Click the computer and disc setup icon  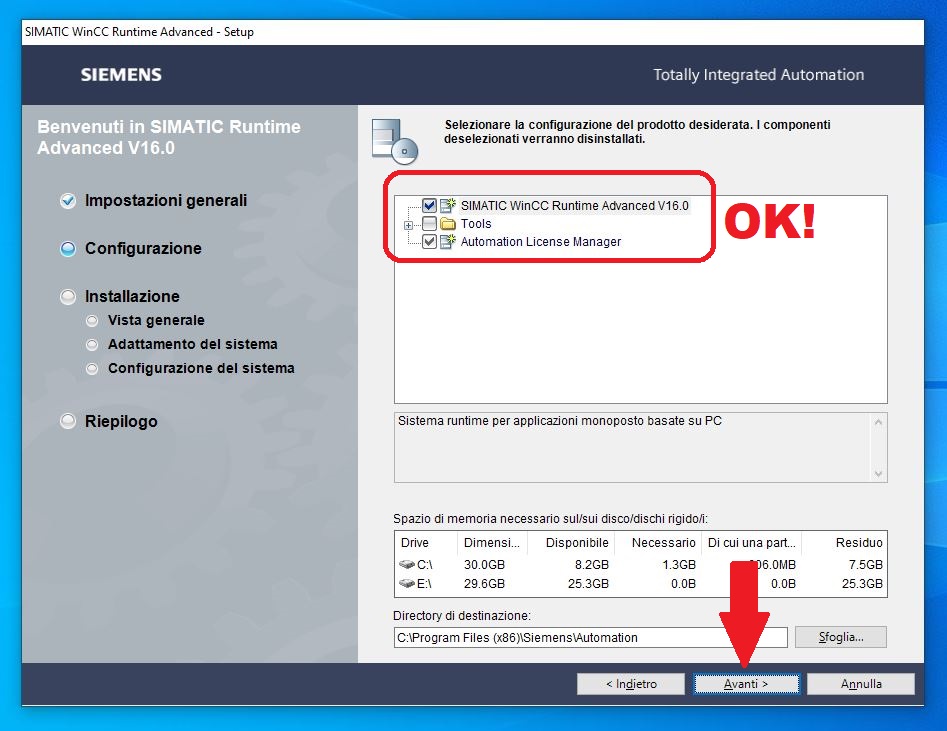(395, 141)
